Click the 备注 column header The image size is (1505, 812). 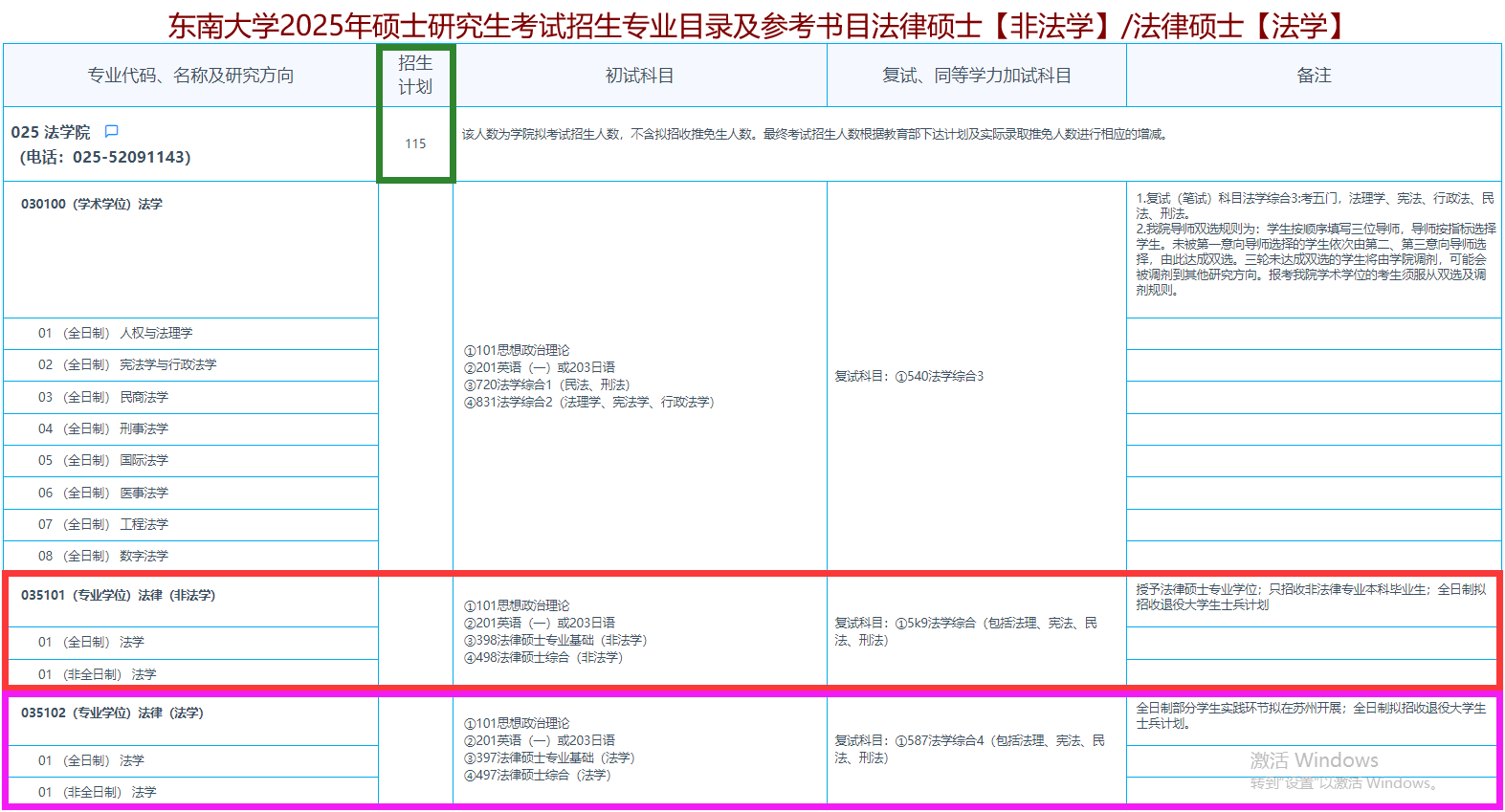1314,76
